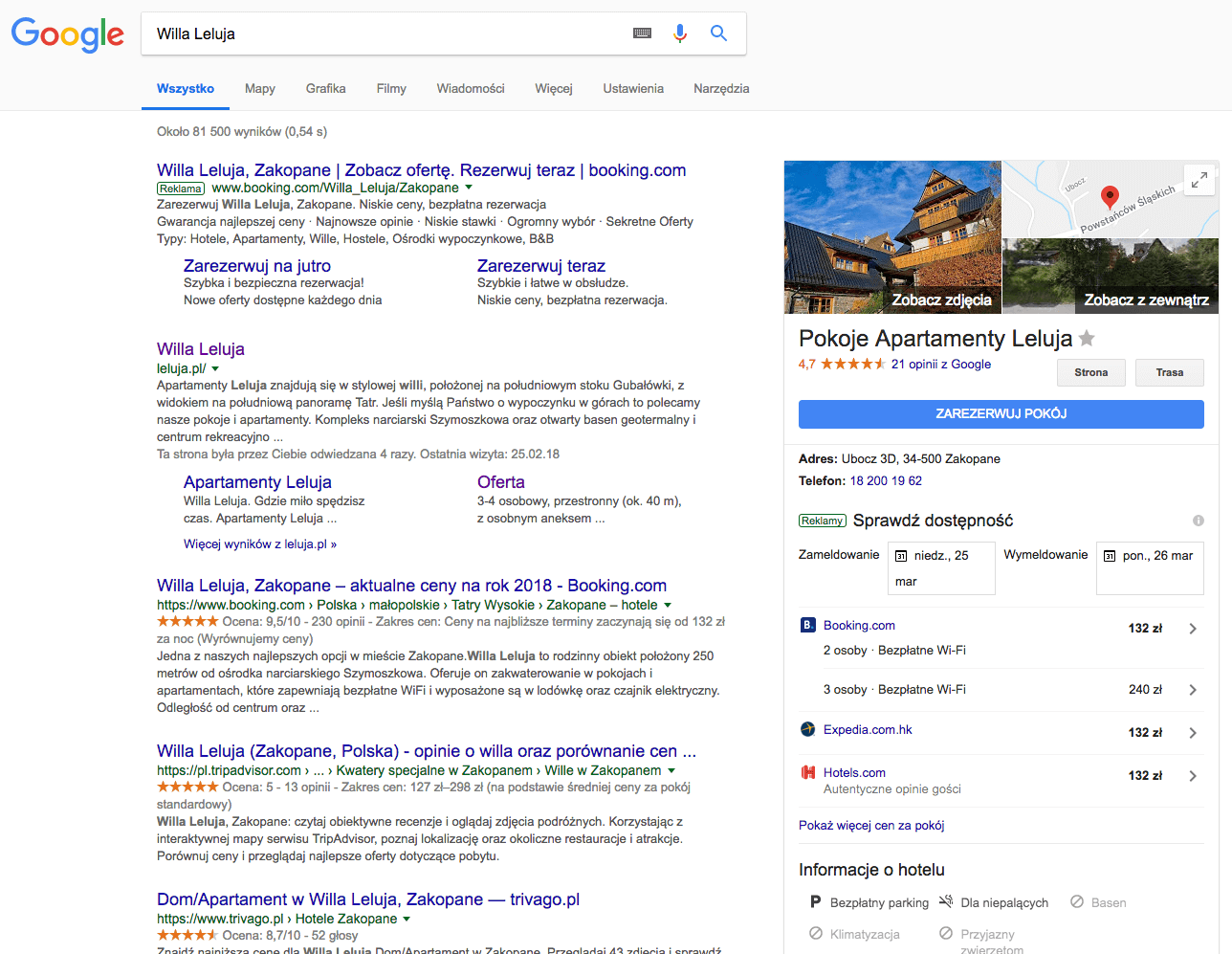This screenshot has width=1232, height=954.
Task: Click the Google logo
Action: point(68,34)
